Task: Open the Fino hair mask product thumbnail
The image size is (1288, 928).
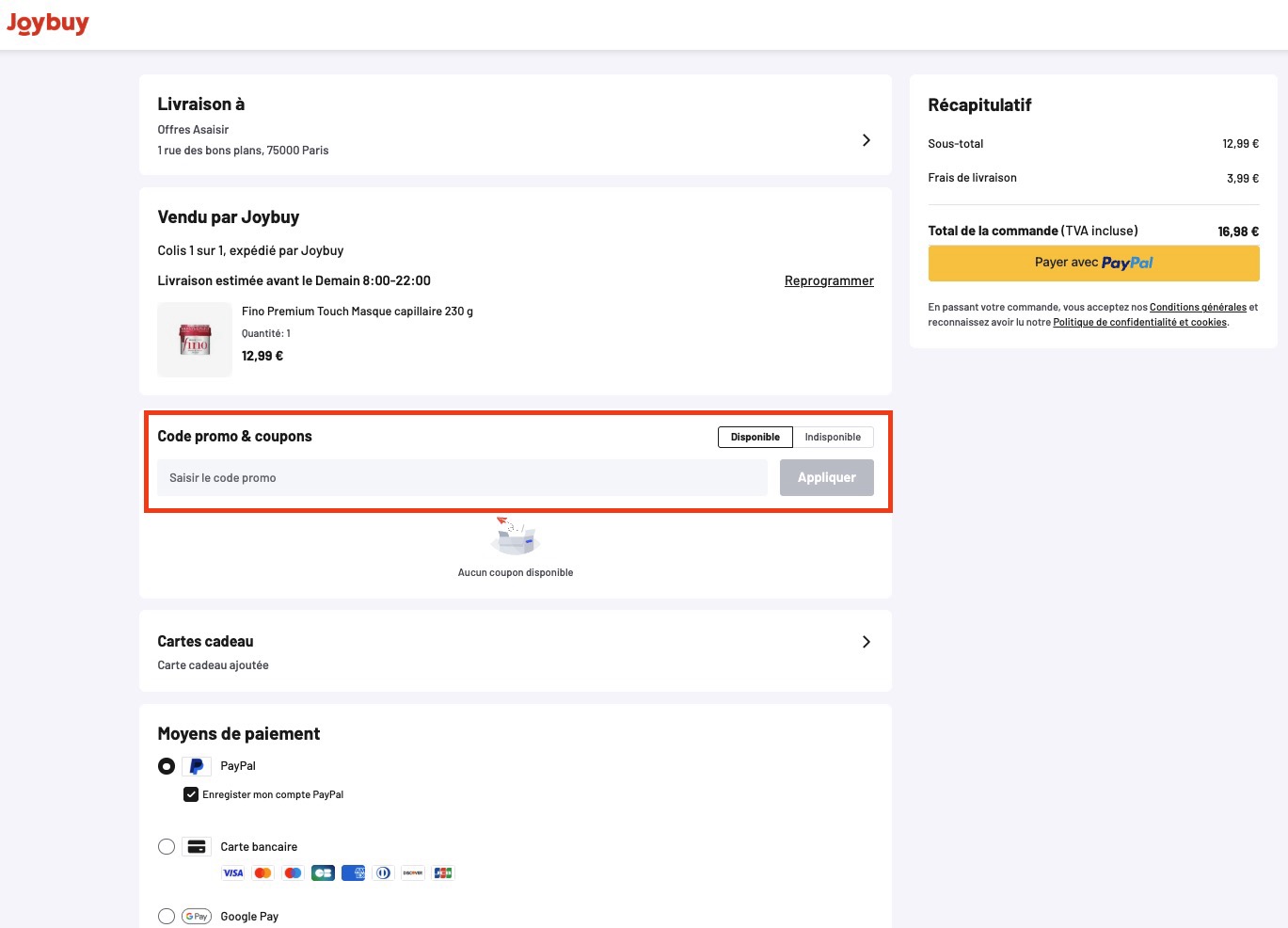Action: [x=195, y=340]
